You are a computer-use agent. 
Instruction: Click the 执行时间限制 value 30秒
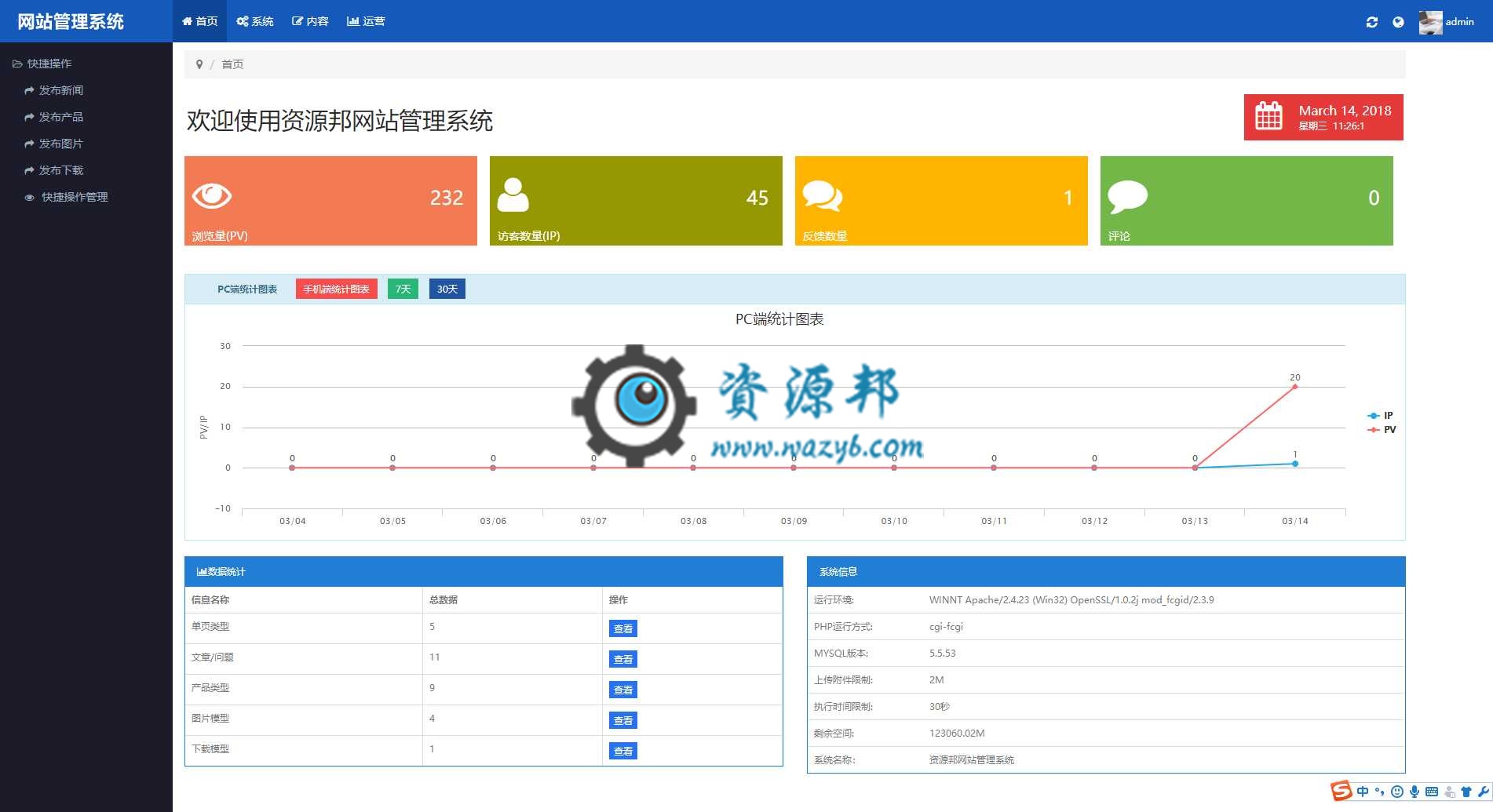940,706
